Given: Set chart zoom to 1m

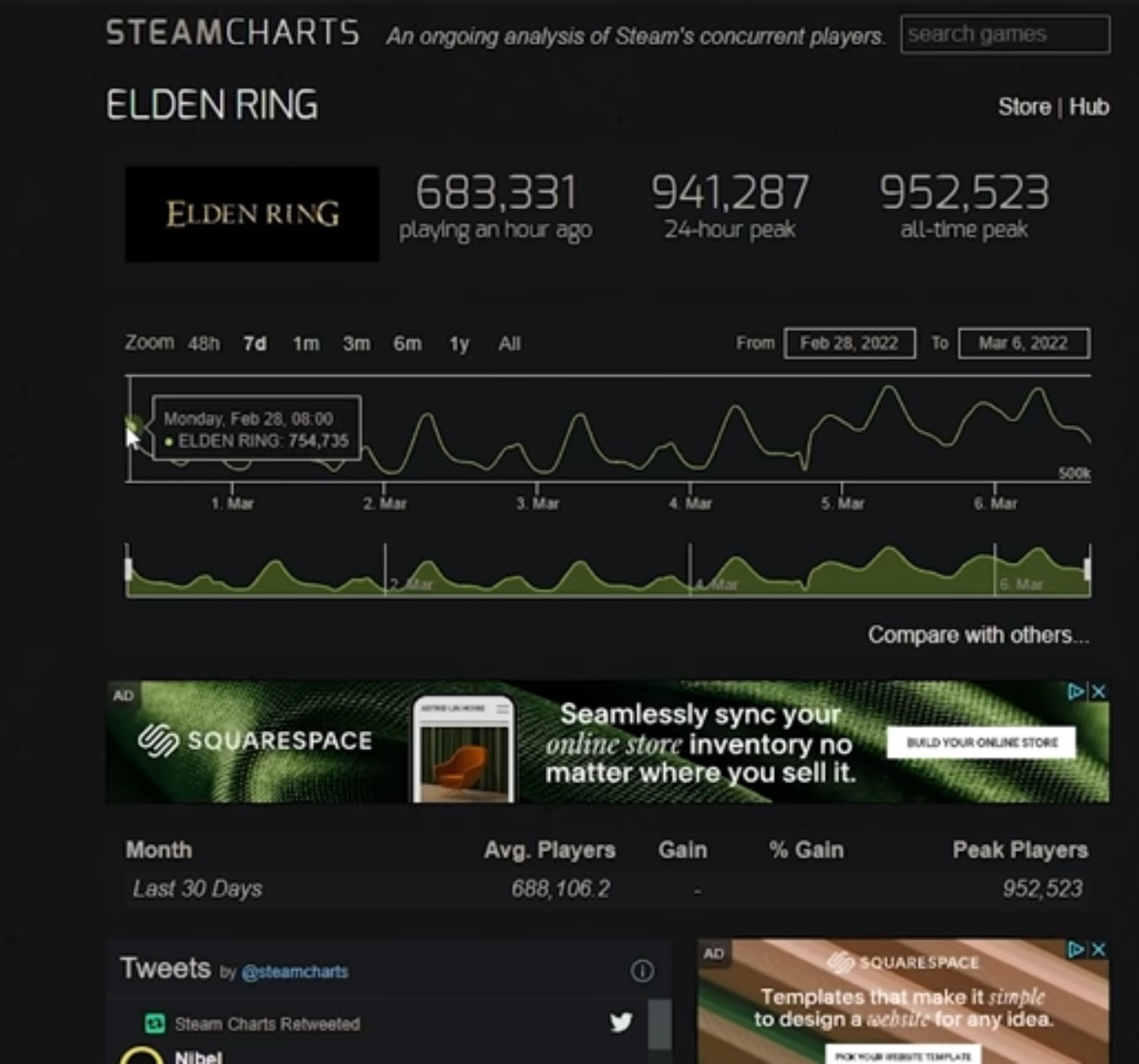Looking at the screenshot, I should pos(306,344).
